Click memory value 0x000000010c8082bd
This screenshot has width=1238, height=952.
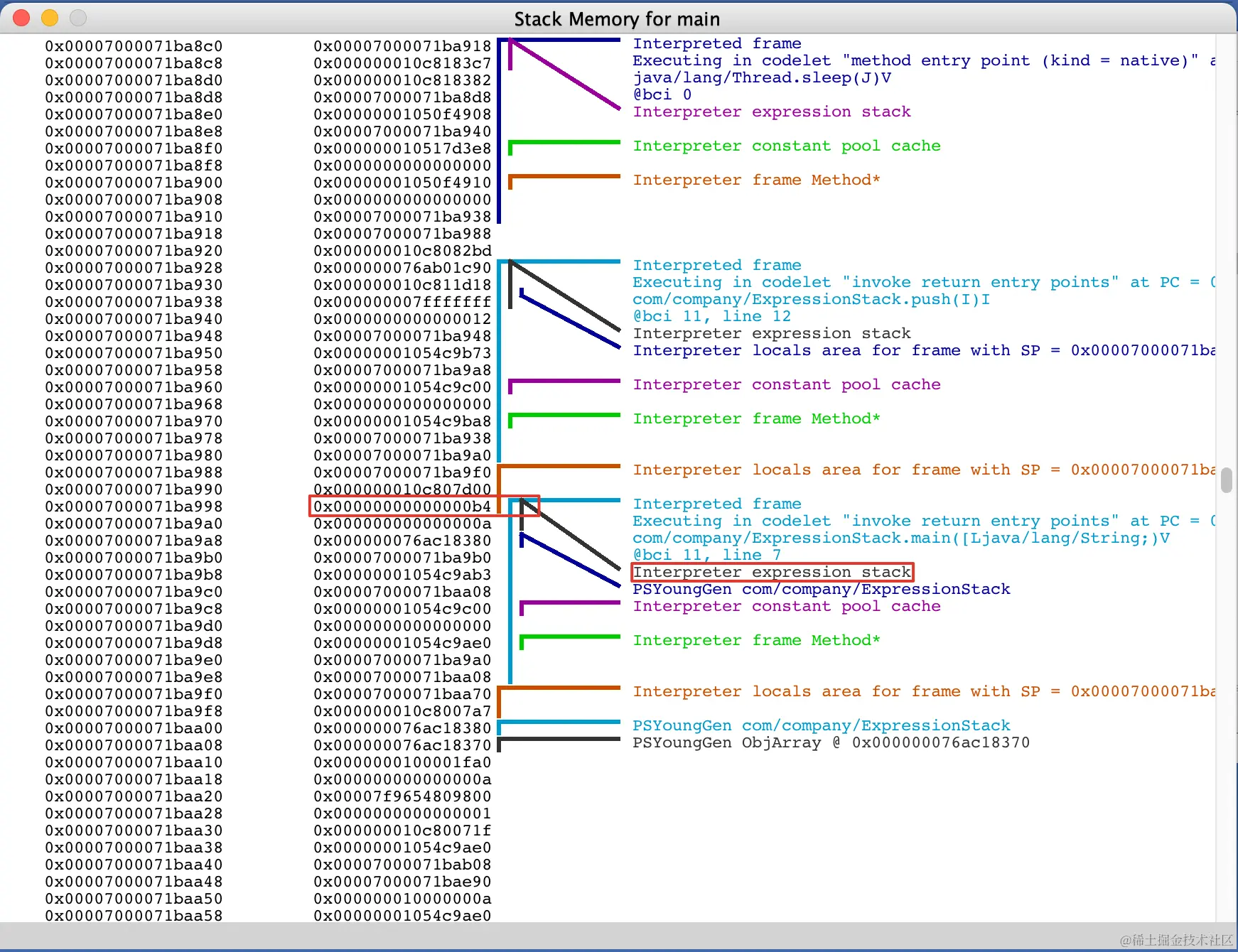(402, 251)
